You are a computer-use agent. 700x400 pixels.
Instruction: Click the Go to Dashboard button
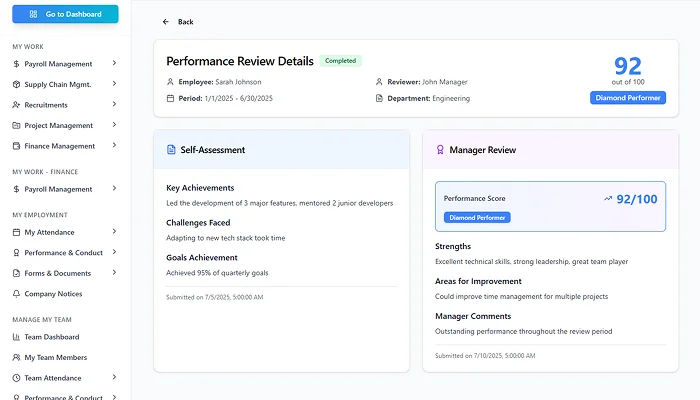[64, 14]
